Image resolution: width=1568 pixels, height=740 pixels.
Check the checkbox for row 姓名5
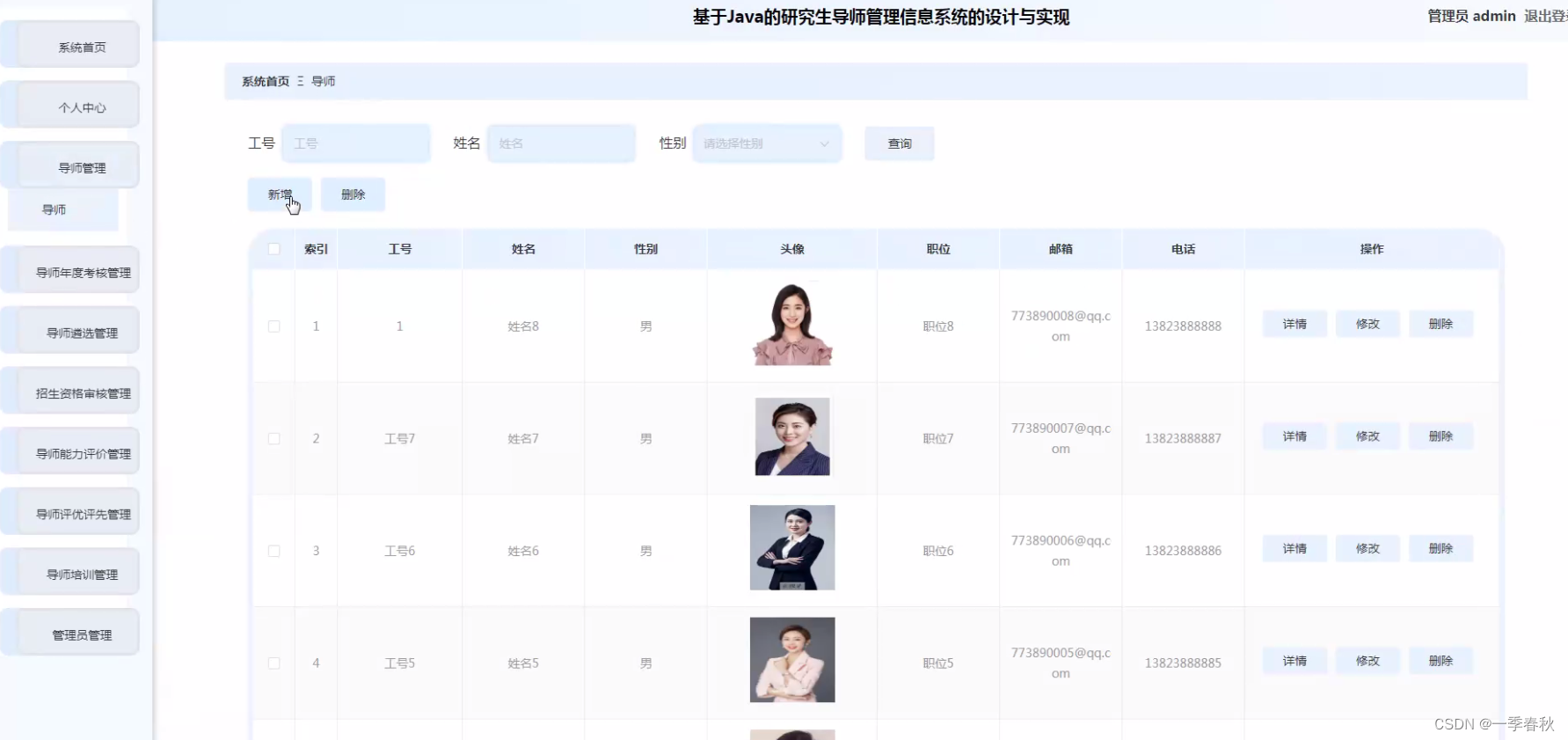point(274,663)
